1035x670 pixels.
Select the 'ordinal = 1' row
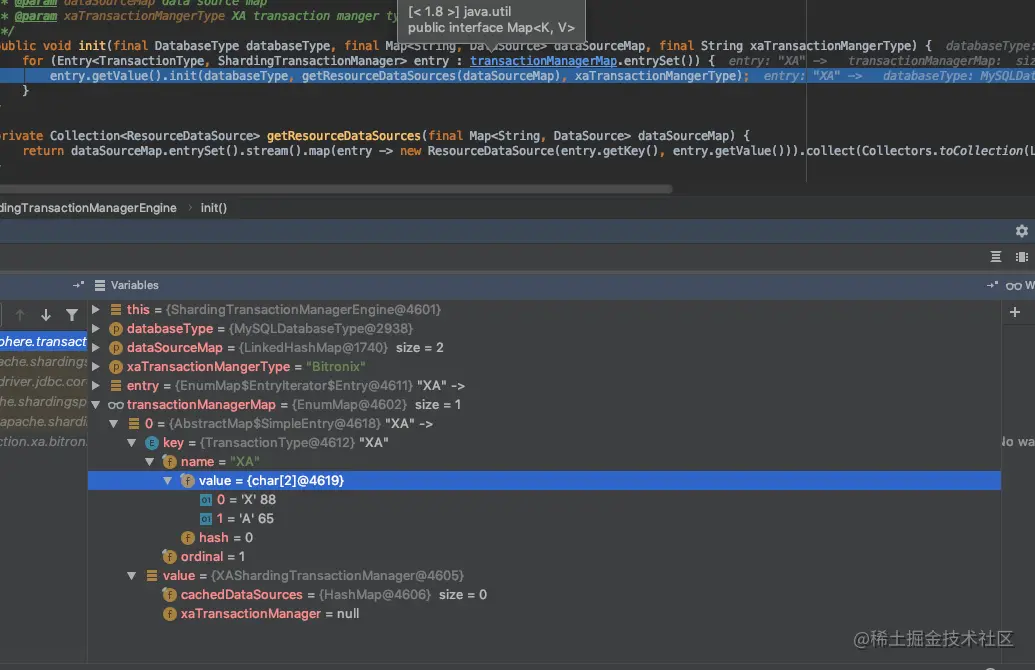click(544, 557)
